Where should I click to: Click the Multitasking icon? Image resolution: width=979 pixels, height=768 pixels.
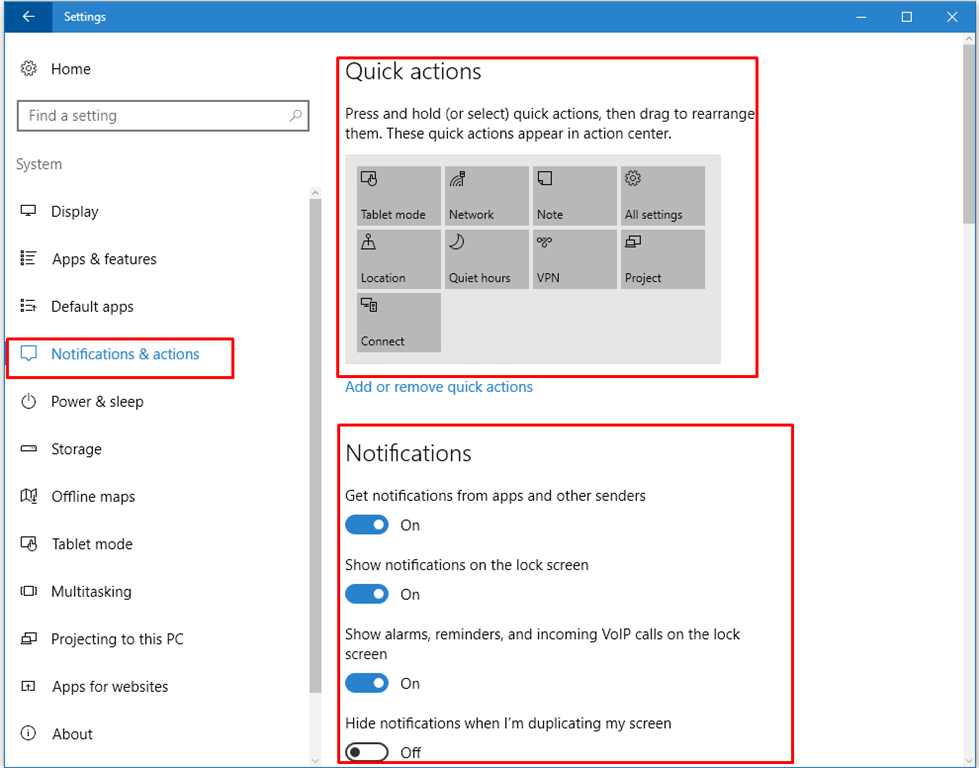tap(28, 591)
